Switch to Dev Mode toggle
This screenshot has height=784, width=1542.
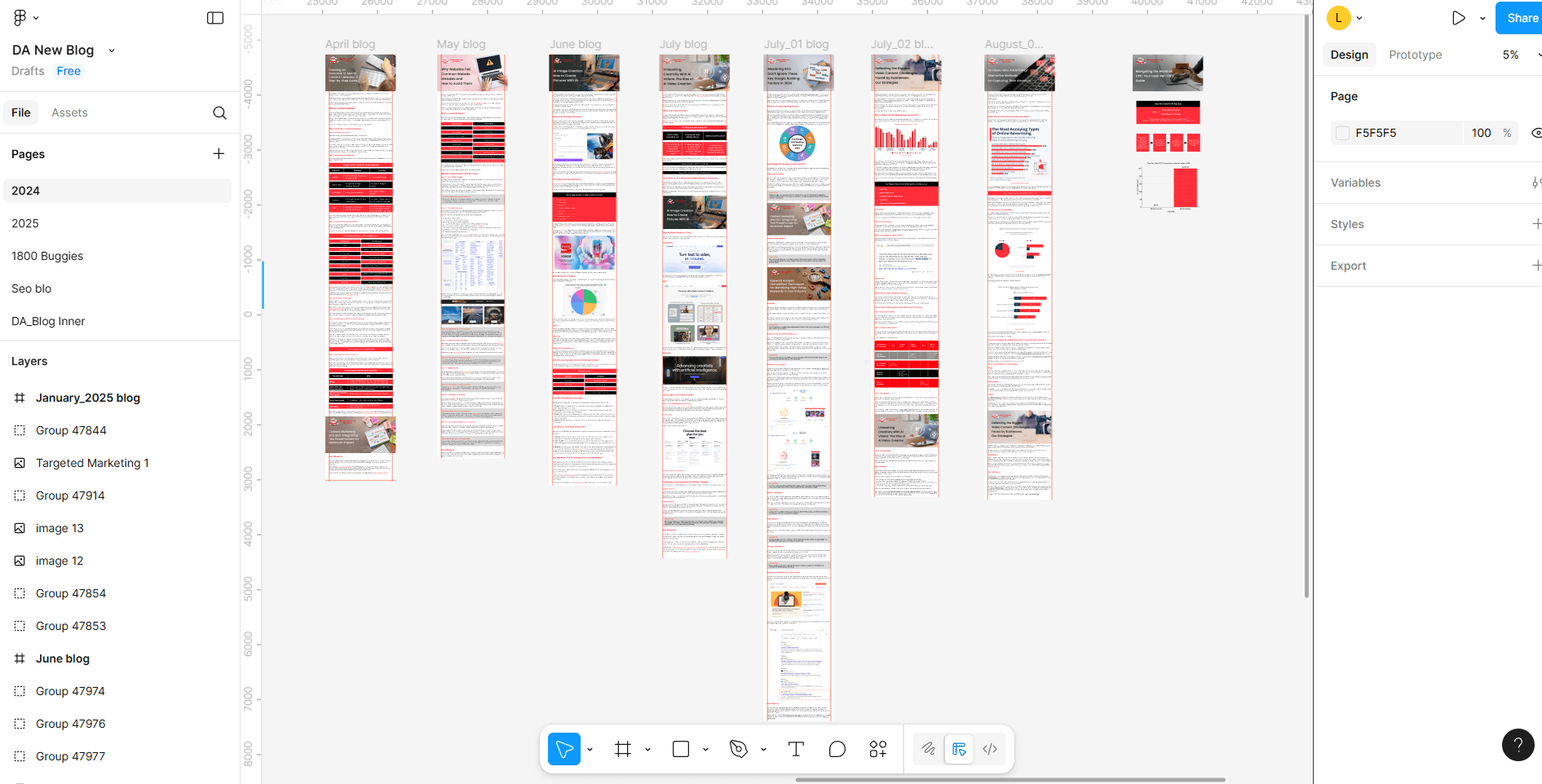(x=990, y=749)
